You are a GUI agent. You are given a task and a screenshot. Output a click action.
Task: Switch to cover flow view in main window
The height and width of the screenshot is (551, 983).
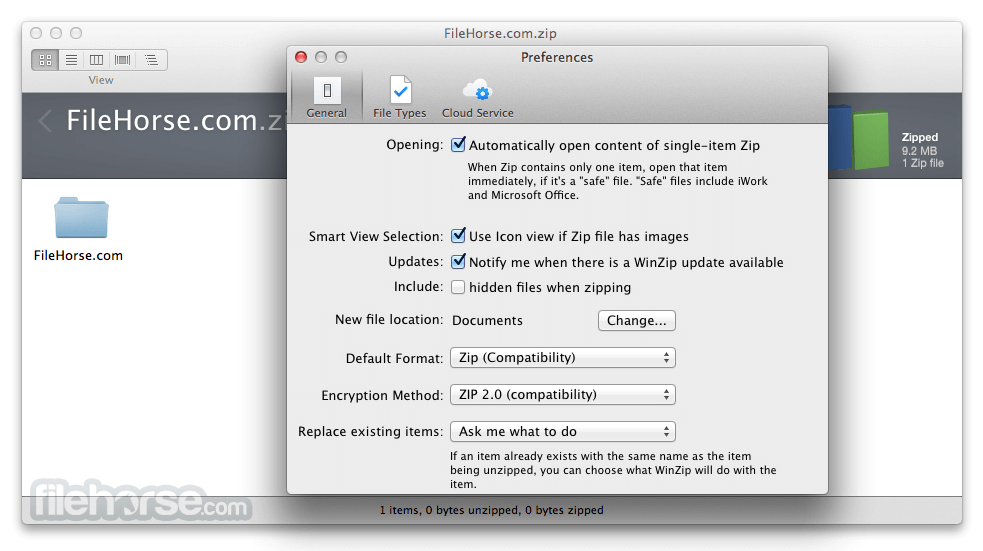(123, 60)
